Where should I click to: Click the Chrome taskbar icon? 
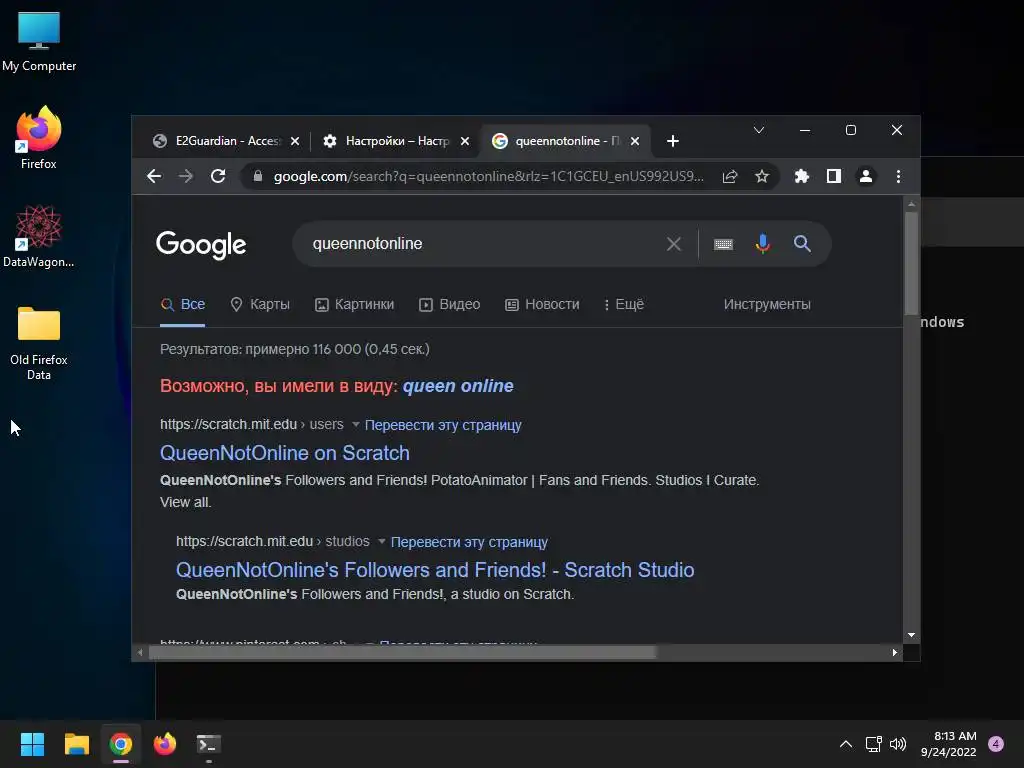tap(120, 744)
